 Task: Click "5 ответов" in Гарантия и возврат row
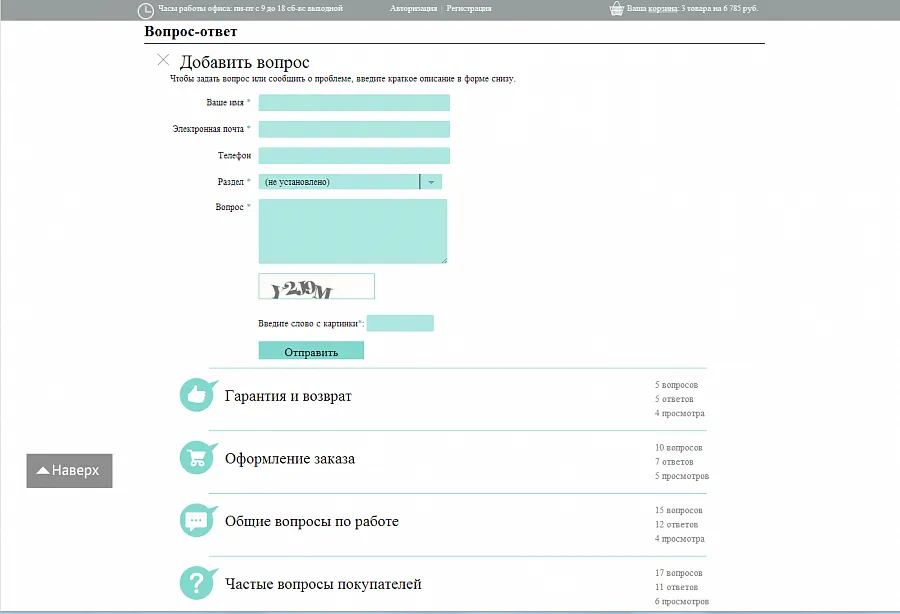coord(674,399)
